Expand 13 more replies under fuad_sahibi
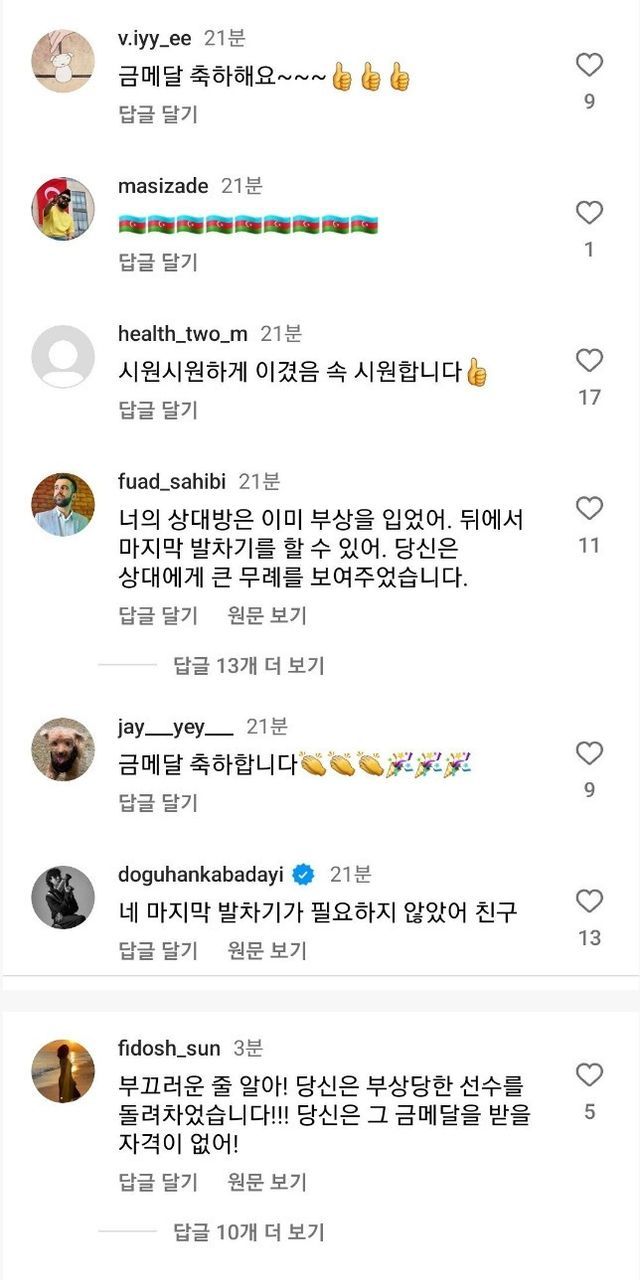This screenshot has height=1280, width=640. click(x=248, y=665)
